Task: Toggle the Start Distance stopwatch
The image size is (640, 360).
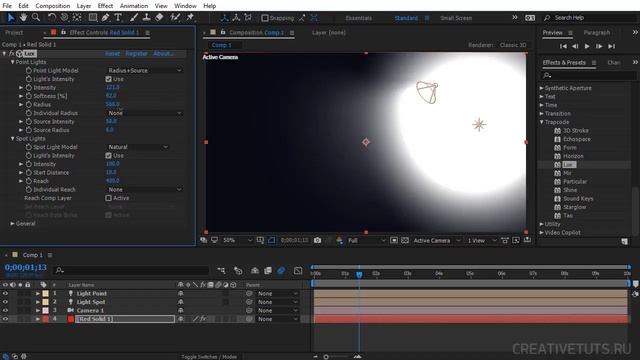Action: point(29,173)
